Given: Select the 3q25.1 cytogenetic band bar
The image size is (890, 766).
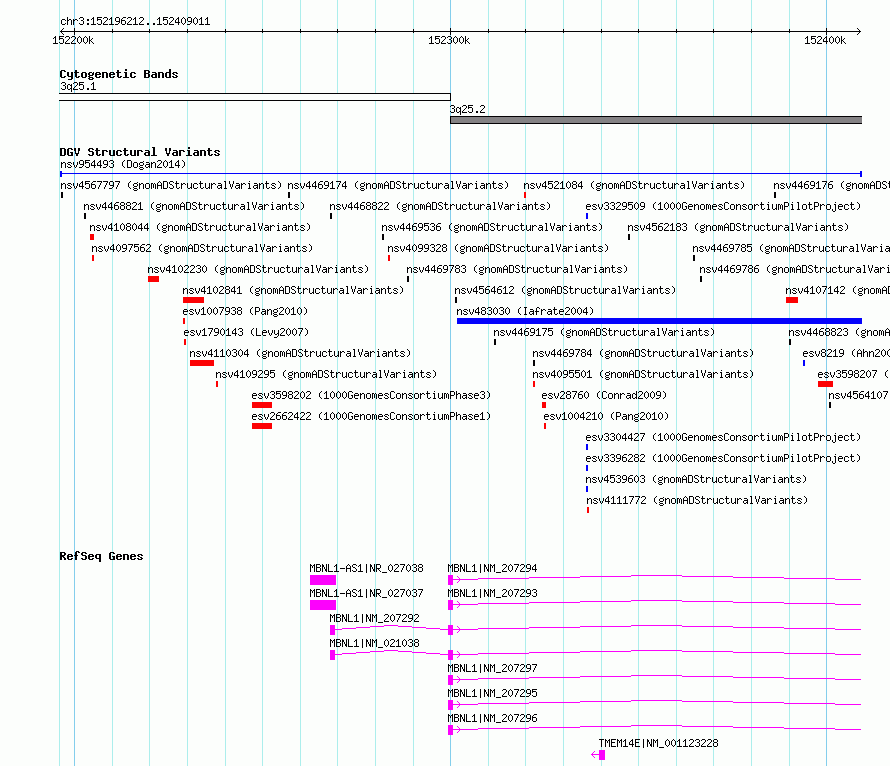Looking at the screenshot, I should point(255,97).
